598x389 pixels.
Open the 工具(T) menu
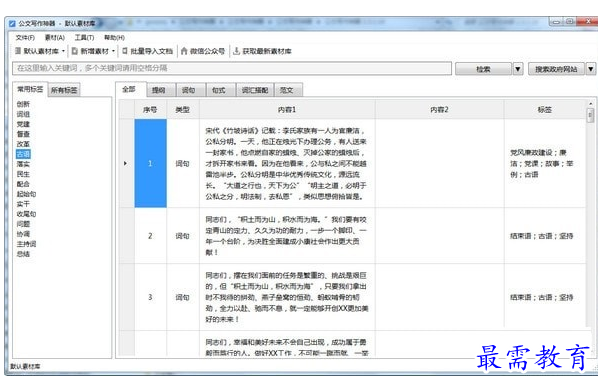point(84,37)
